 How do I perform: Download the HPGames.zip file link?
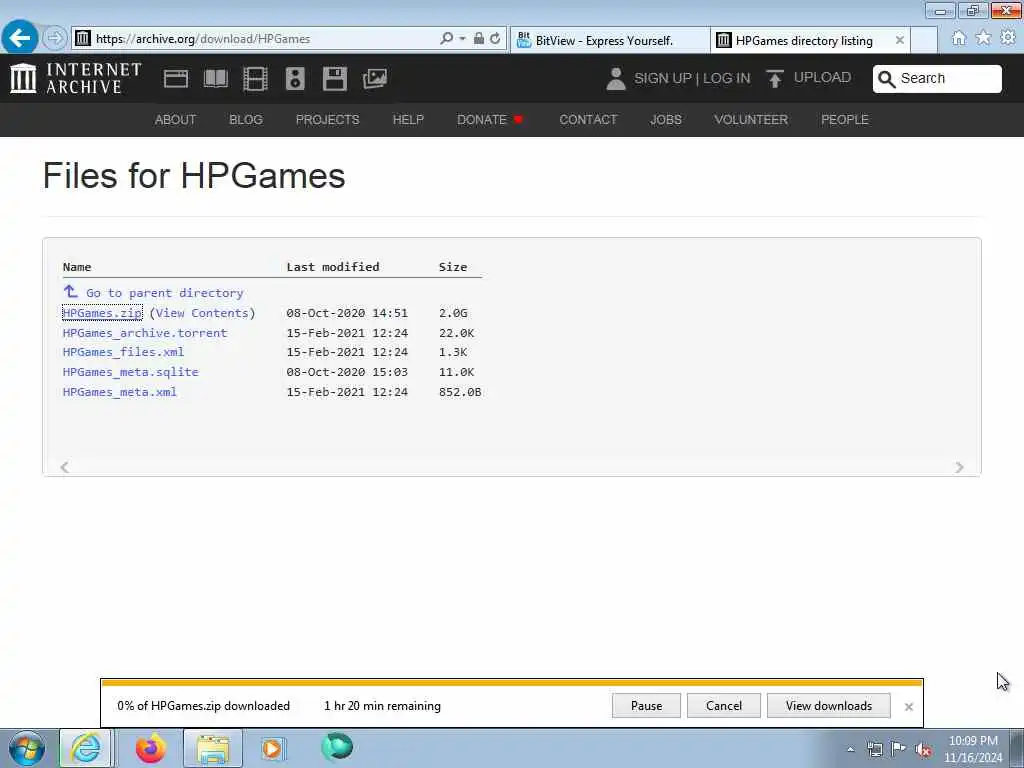[x=102, y=313]
